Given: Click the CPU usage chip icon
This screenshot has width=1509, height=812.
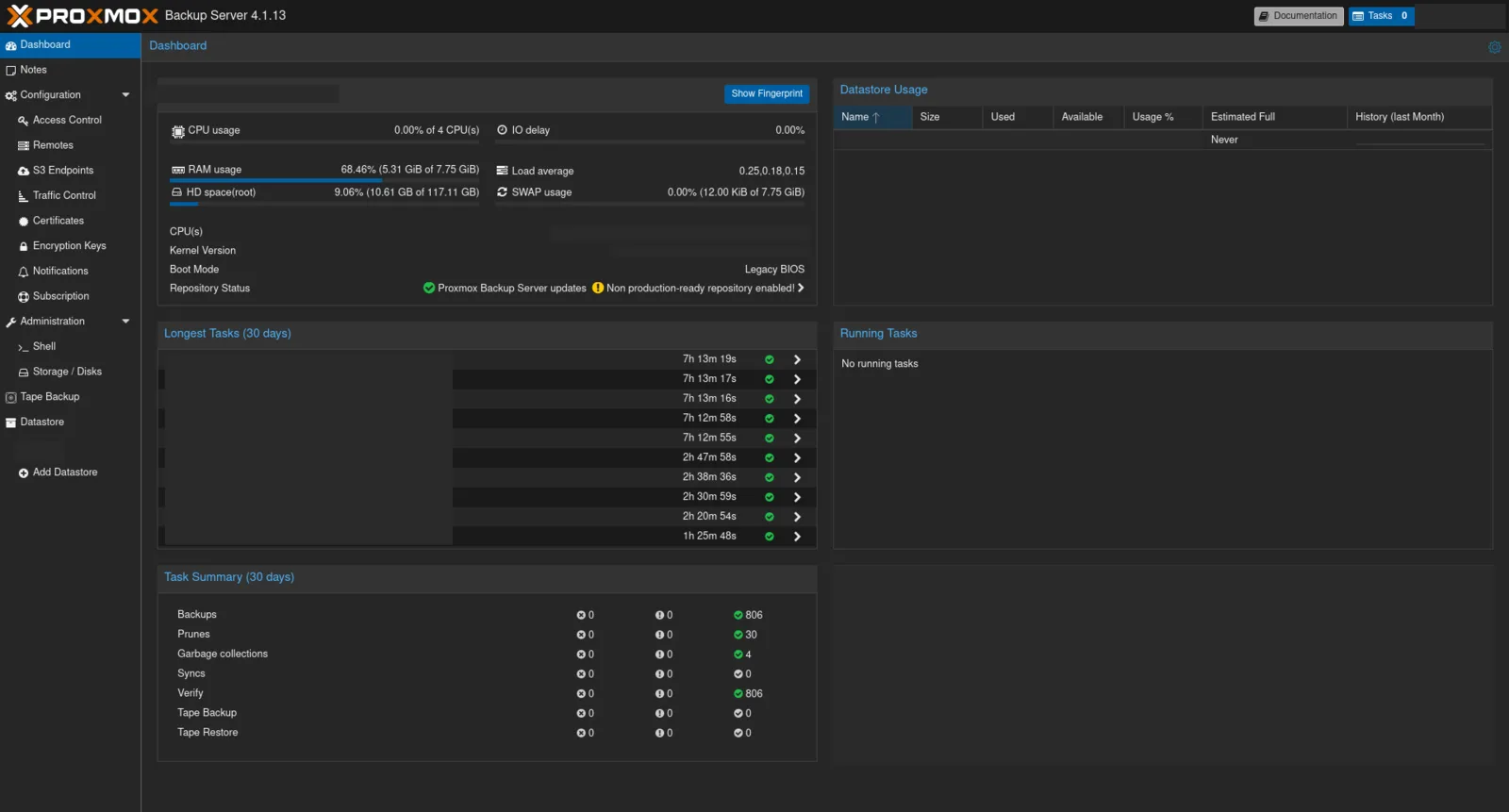Looking at the screenshot, I should [178, 131].
